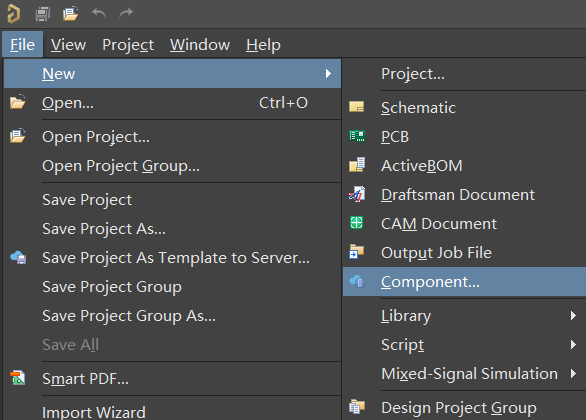Create a new PCB document

pos(465,136)
